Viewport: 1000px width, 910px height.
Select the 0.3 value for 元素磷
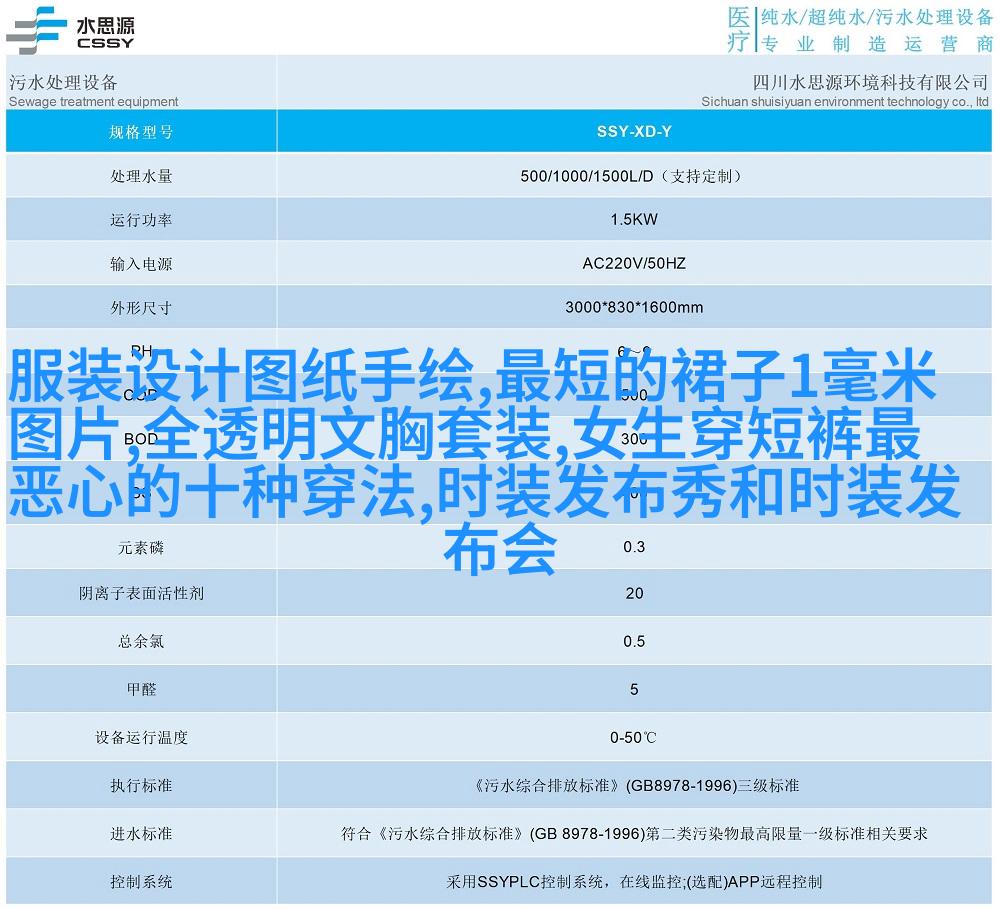click(634, 547)
